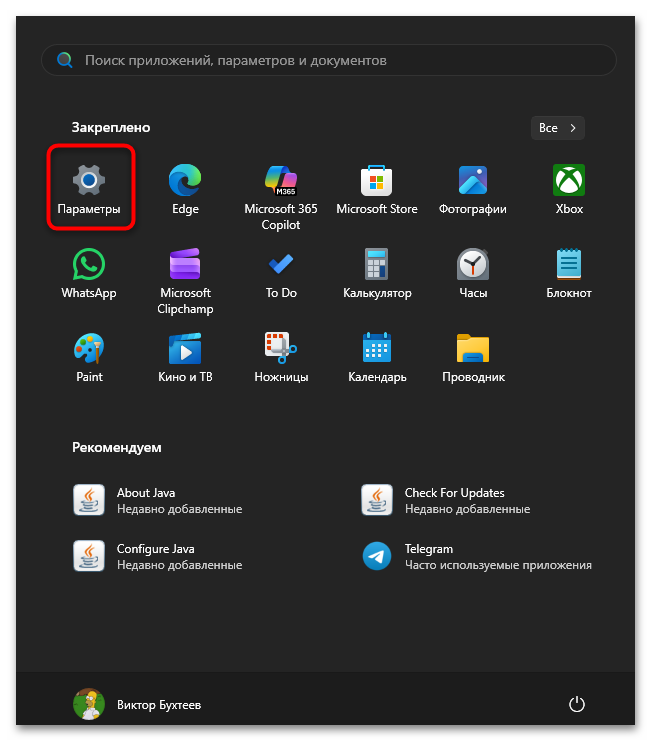Open Кино и ТВ
The height and width of the screenshot is (741, 651).
click(x=185, y=357)
